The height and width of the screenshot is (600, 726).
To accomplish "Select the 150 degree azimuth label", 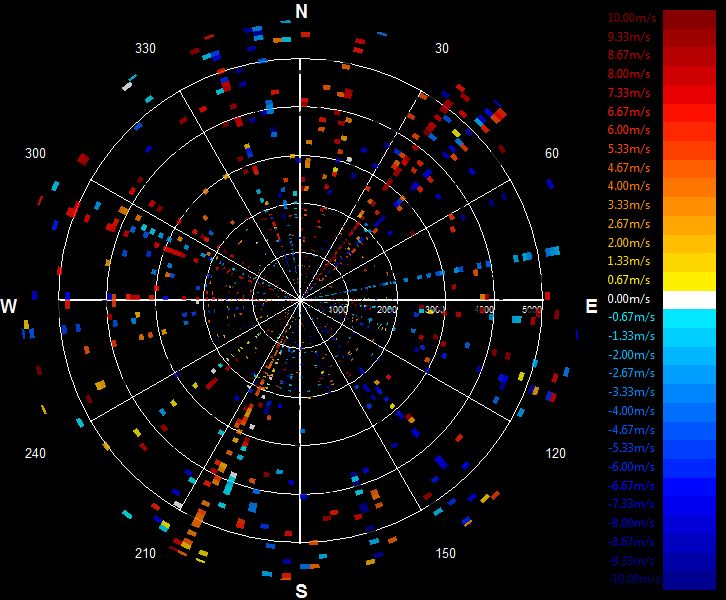I will (x=445, y=553).
